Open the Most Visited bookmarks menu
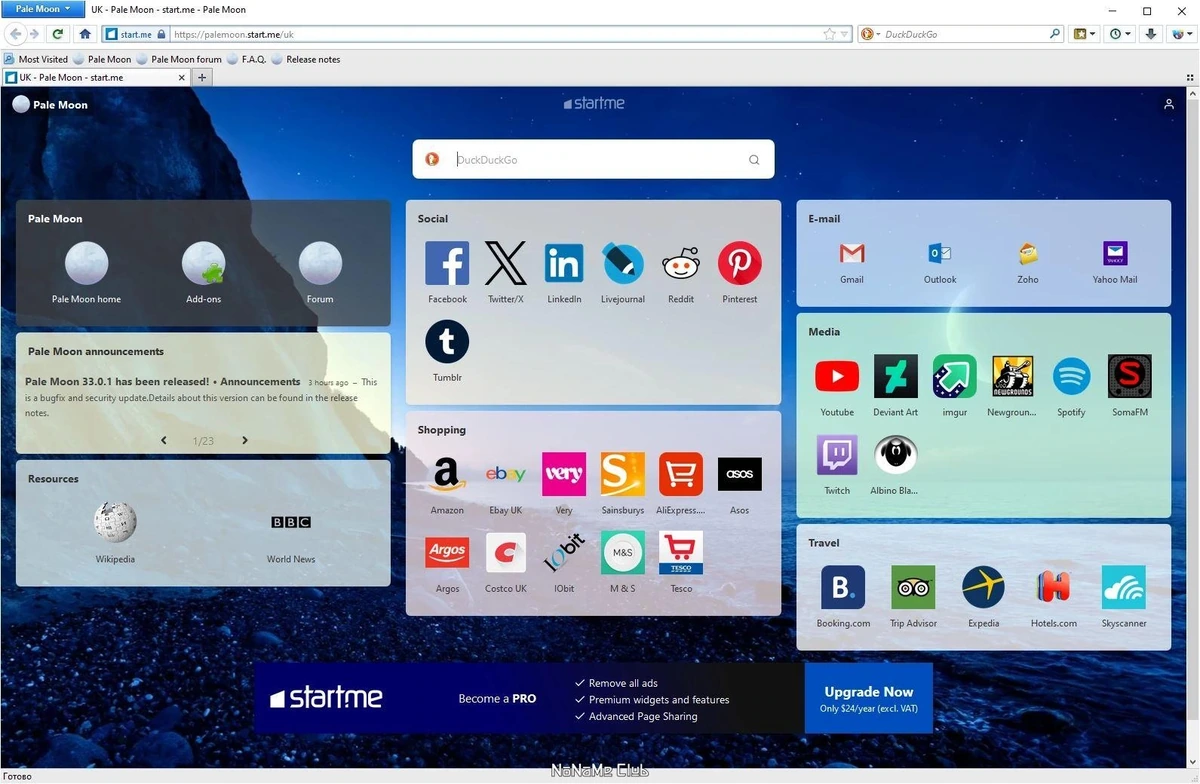This screenshot has height=784, width=1200. tap(37, 59)
